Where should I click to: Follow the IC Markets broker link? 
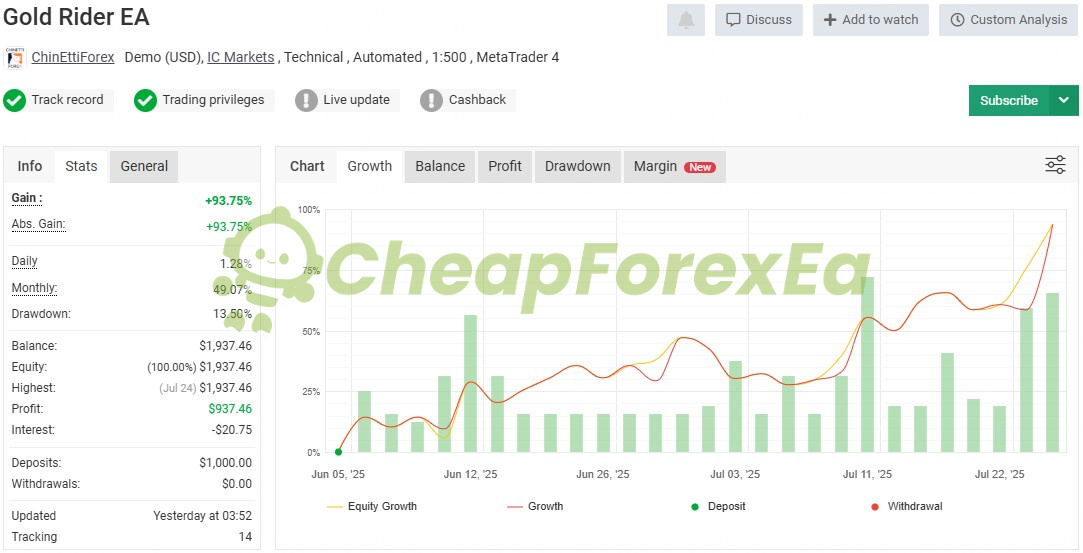(x=240, y=57)
